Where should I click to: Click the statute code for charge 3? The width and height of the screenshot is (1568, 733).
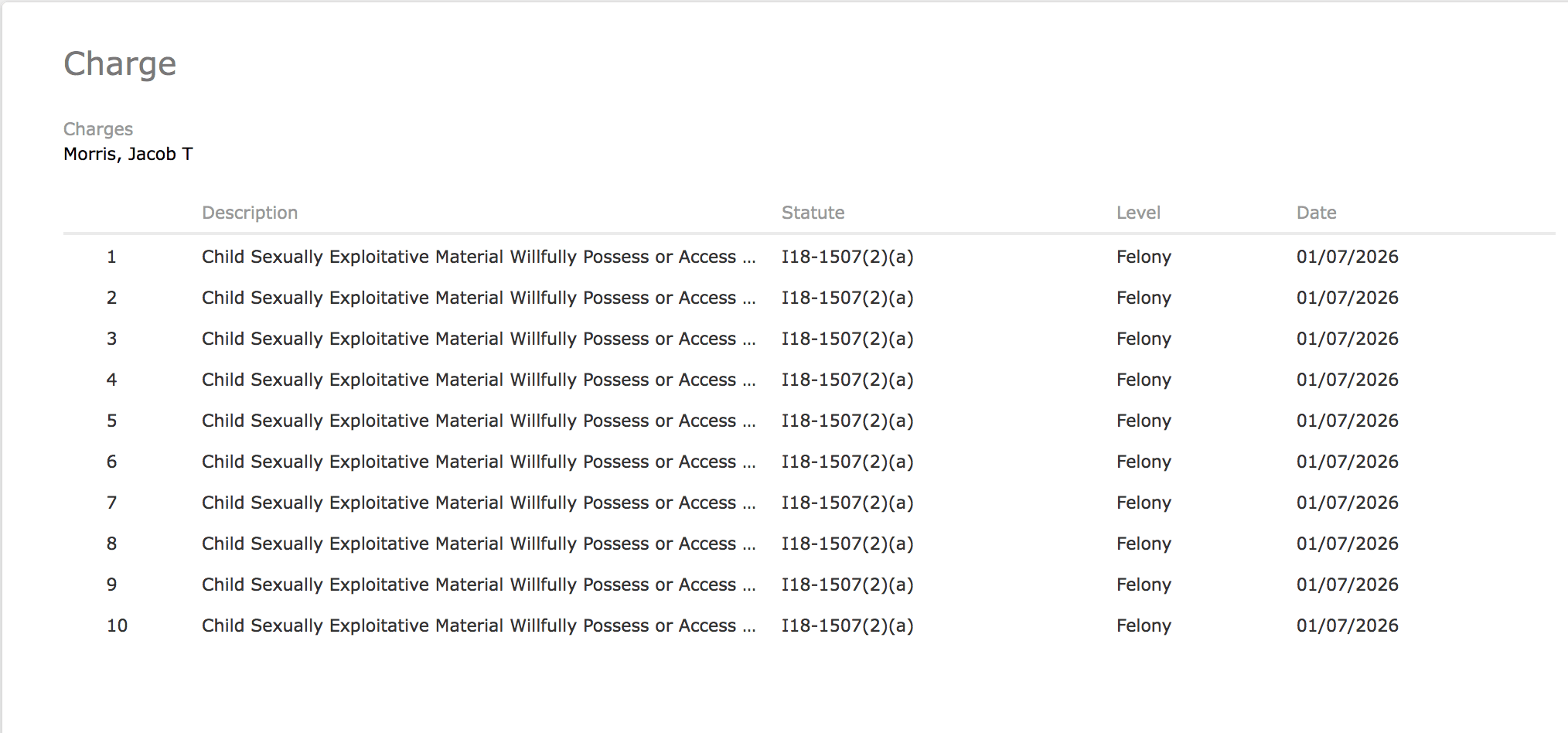(847, 339)
